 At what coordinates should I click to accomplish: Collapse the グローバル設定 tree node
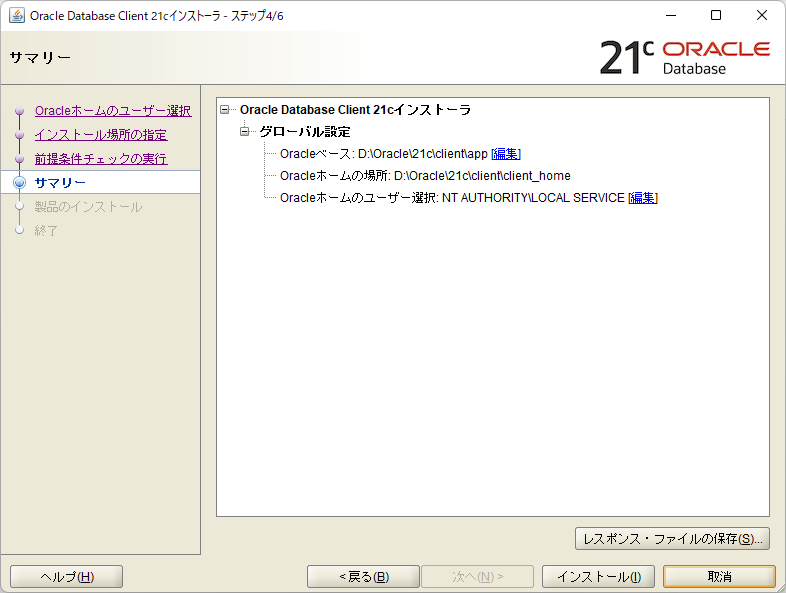click(245, 132)
